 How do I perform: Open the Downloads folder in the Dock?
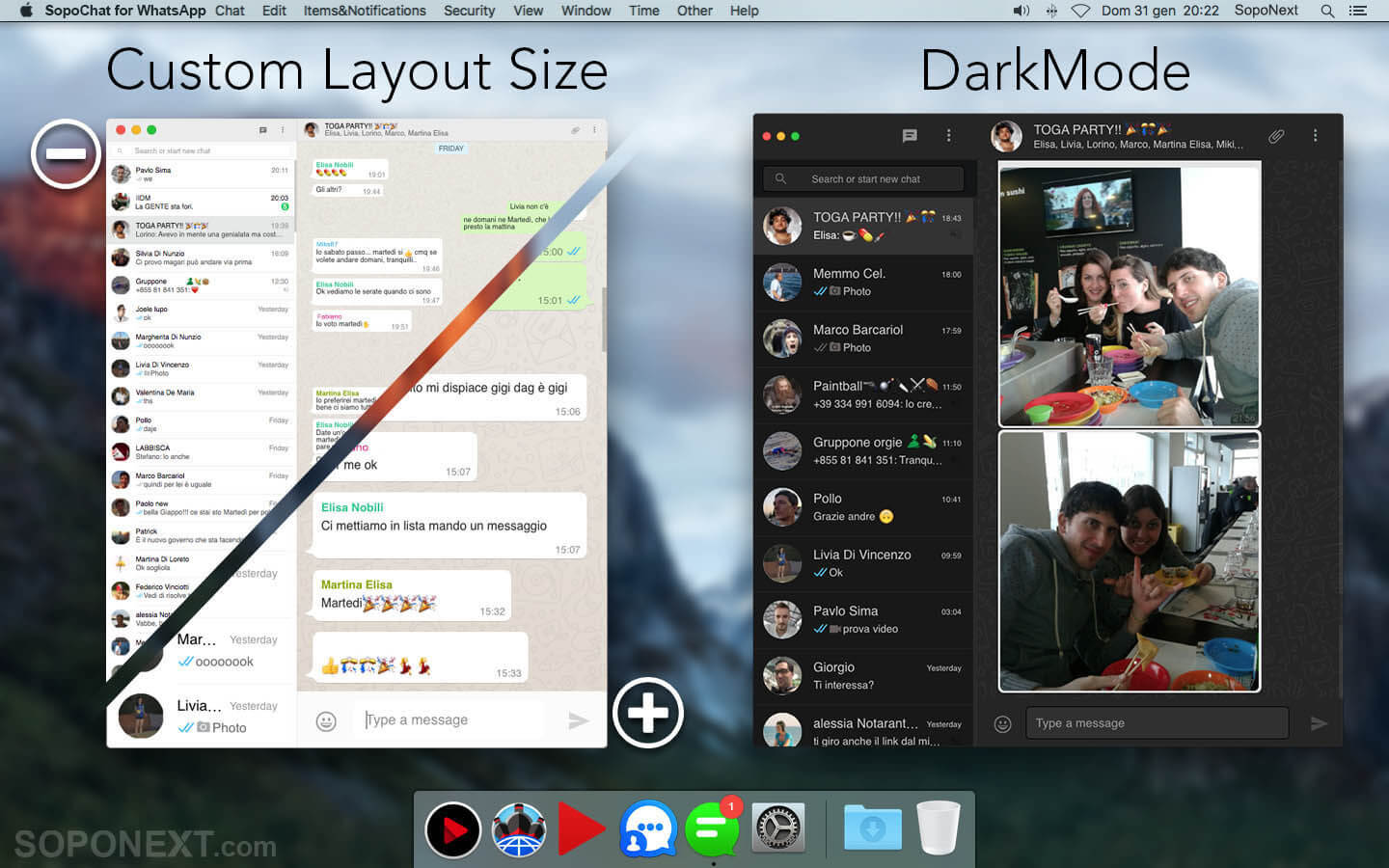(873, 828)
